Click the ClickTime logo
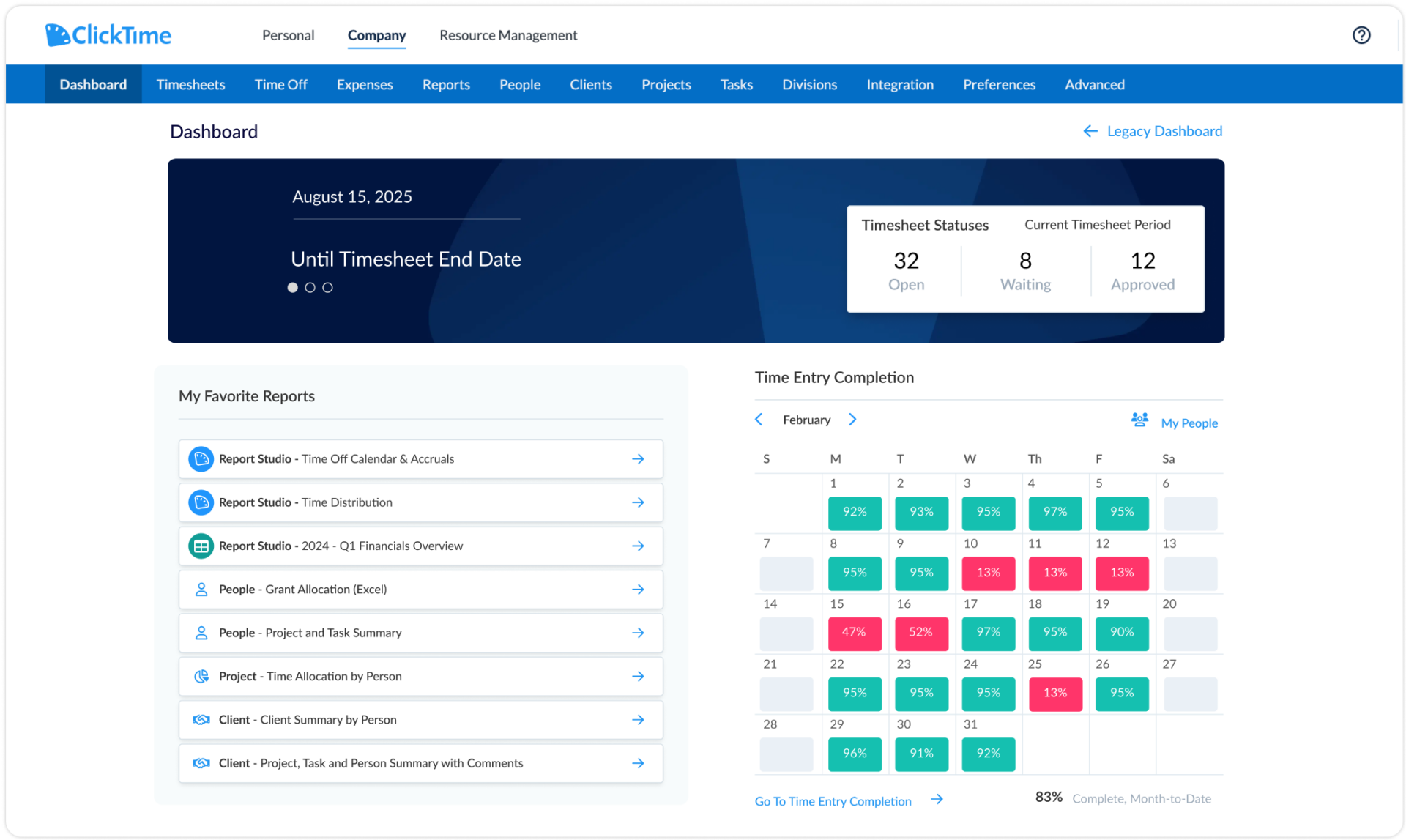 [108, 34]
